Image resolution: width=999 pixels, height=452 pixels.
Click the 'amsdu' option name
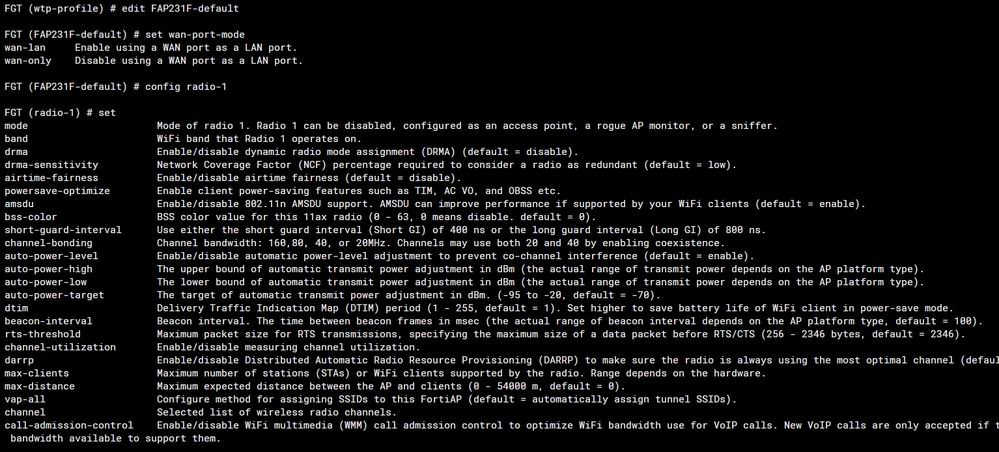click(x=19, y=204)
